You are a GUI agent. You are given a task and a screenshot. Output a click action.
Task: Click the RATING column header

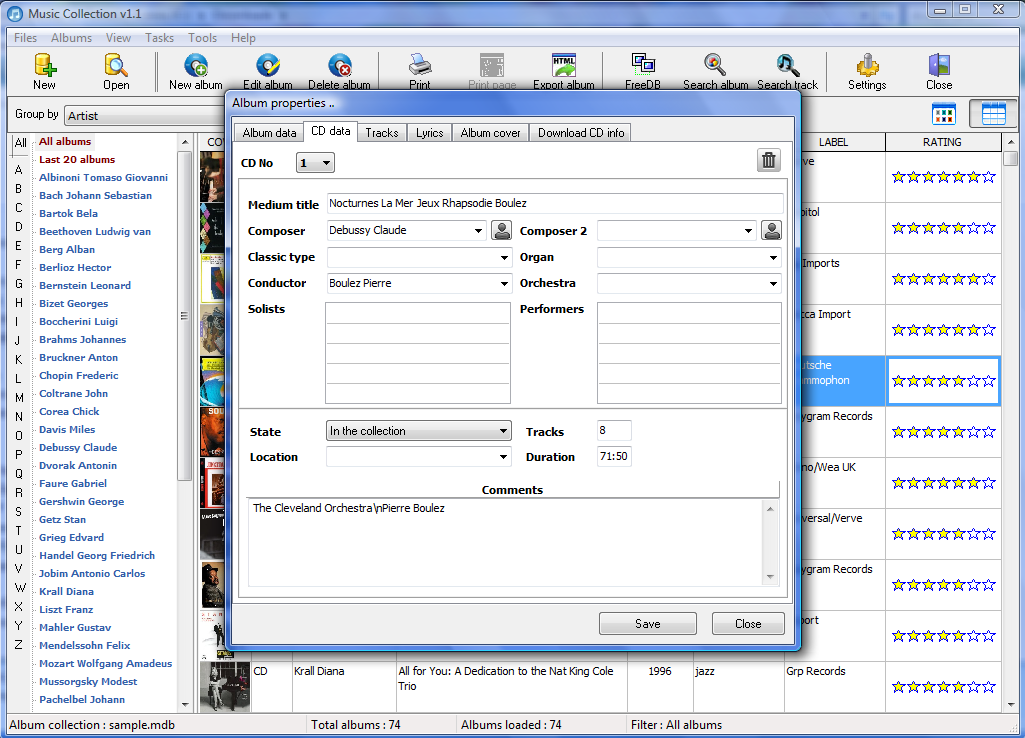[x=942, y=142]
